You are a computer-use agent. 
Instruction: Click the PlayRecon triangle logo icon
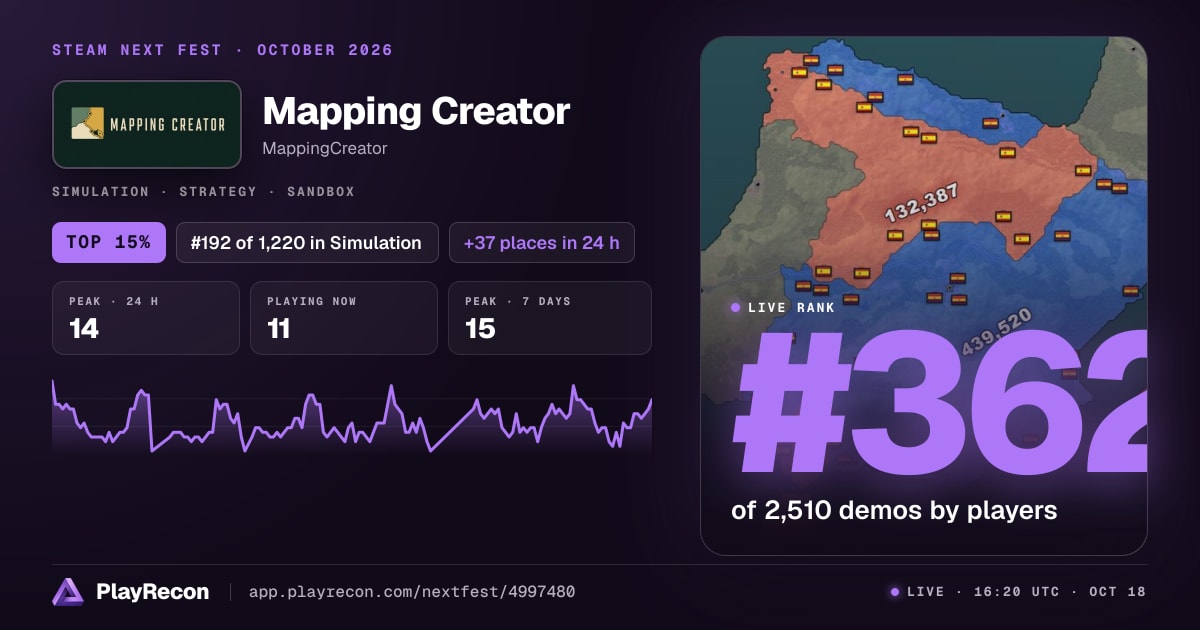[x=68, y=592]
